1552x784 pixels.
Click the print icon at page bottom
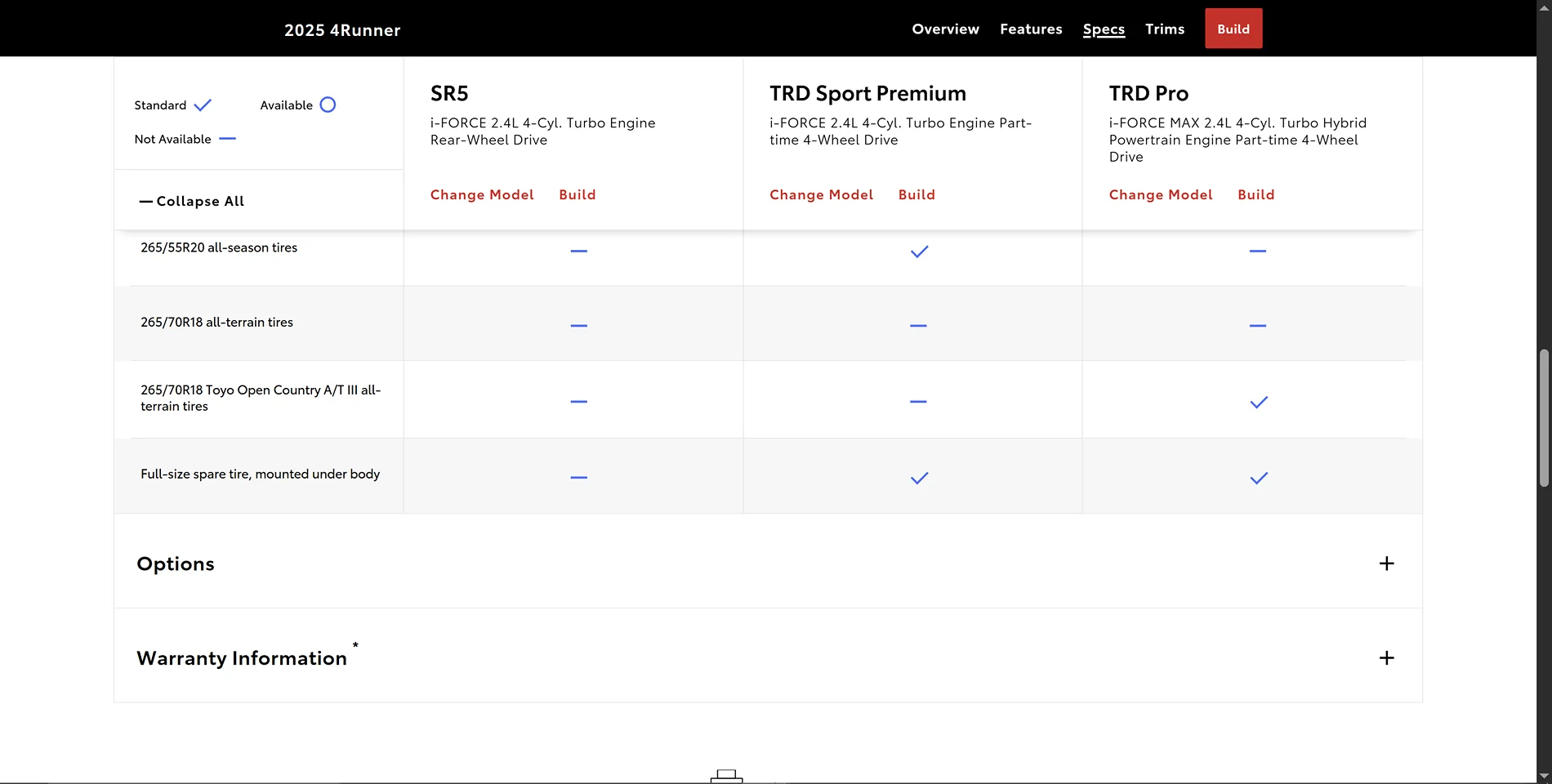(x=726, y=777)
